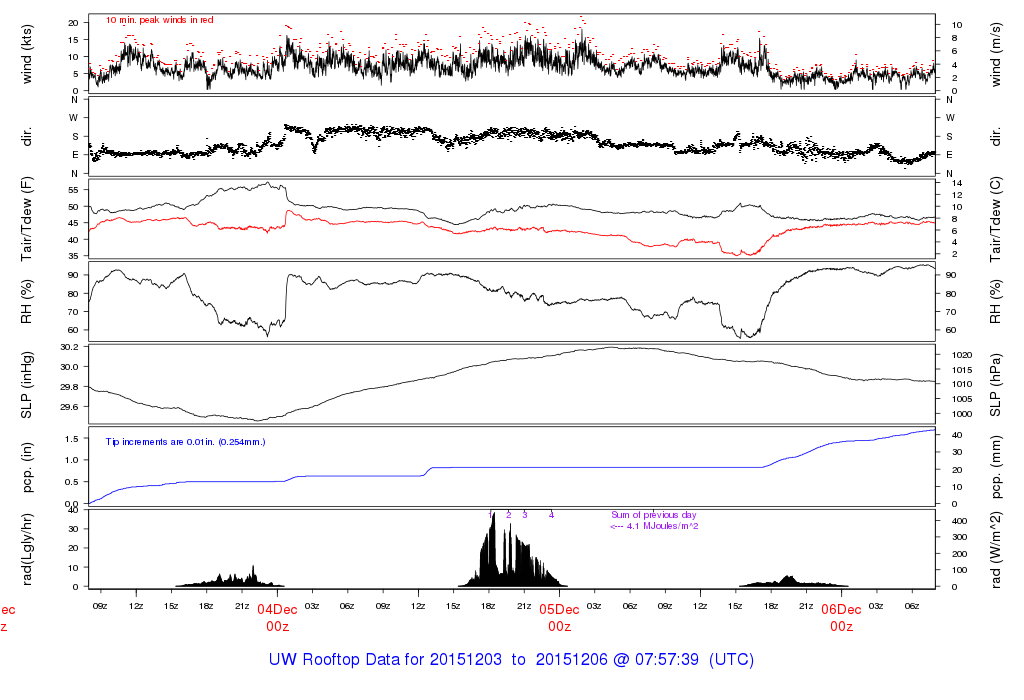Click the 'SLP (inHg)' axis label
Viewport: 1024px width, 700px height.
coord(27,385)
